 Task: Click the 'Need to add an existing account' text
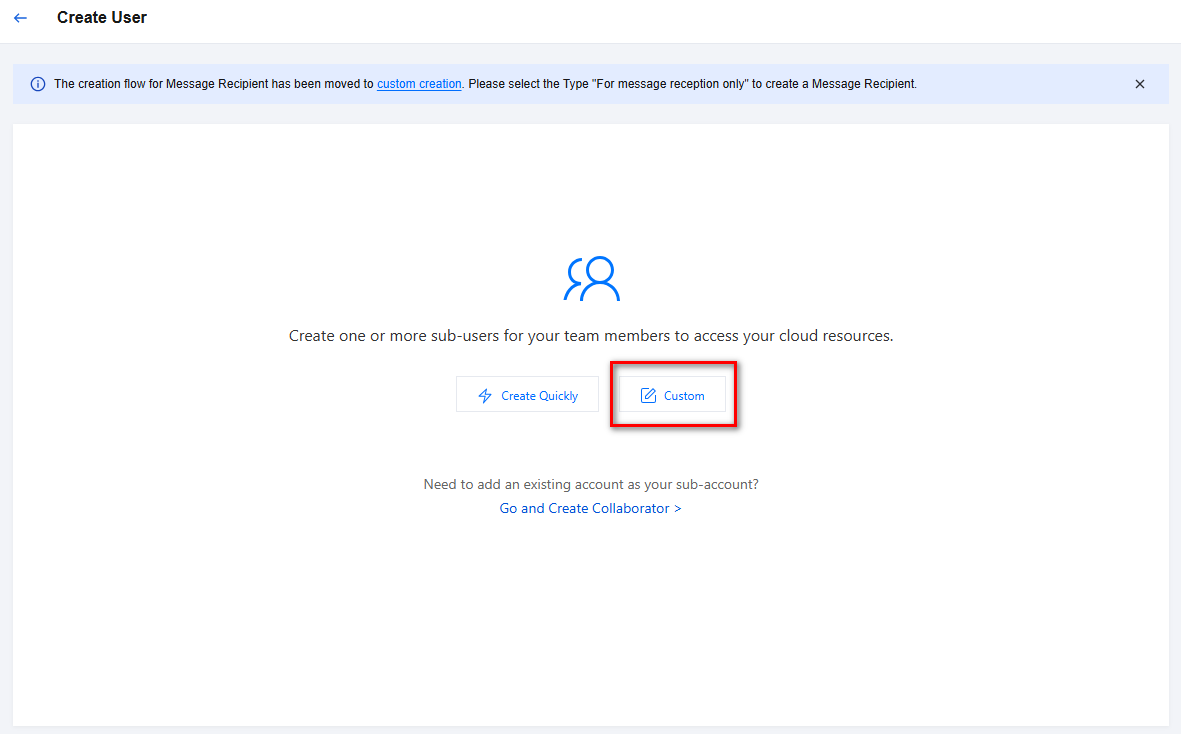pos(591,484)
